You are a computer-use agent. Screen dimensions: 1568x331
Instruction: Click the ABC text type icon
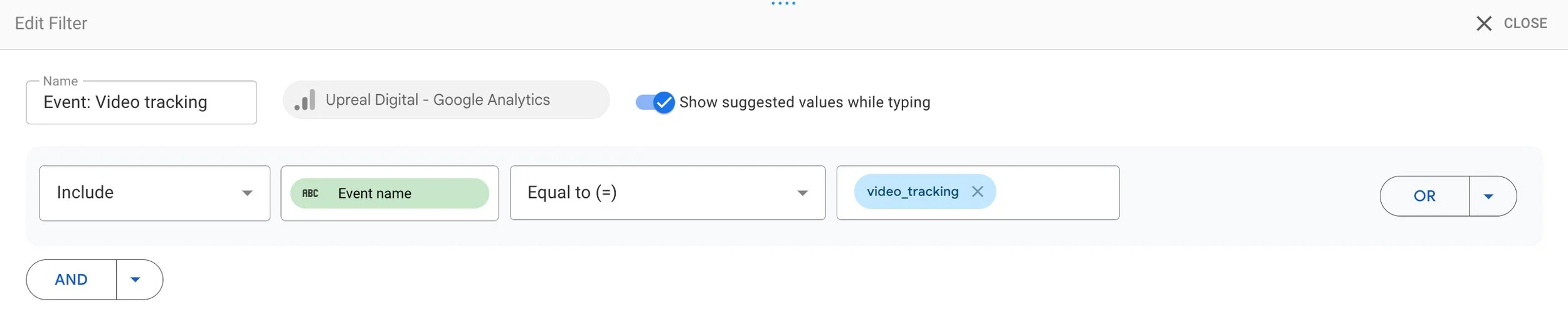point(310,193)
